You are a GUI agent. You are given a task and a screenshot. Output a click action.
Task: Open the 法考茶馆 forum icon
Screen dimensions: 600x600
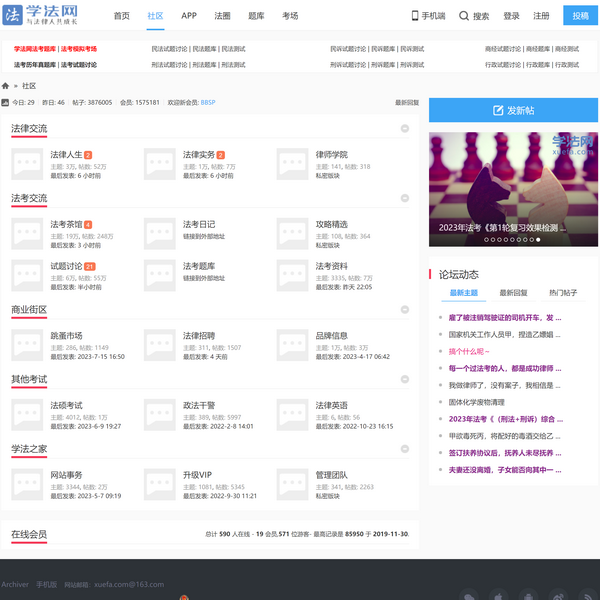click(27, 231)
